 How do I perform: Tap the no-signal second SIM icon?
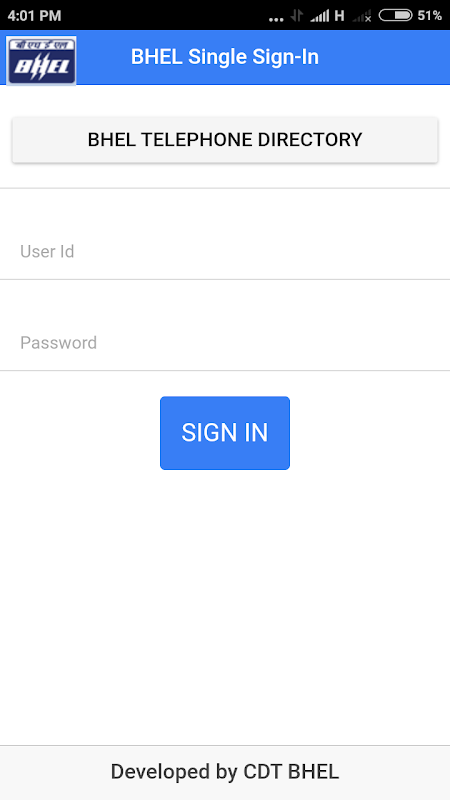(362, 16)
